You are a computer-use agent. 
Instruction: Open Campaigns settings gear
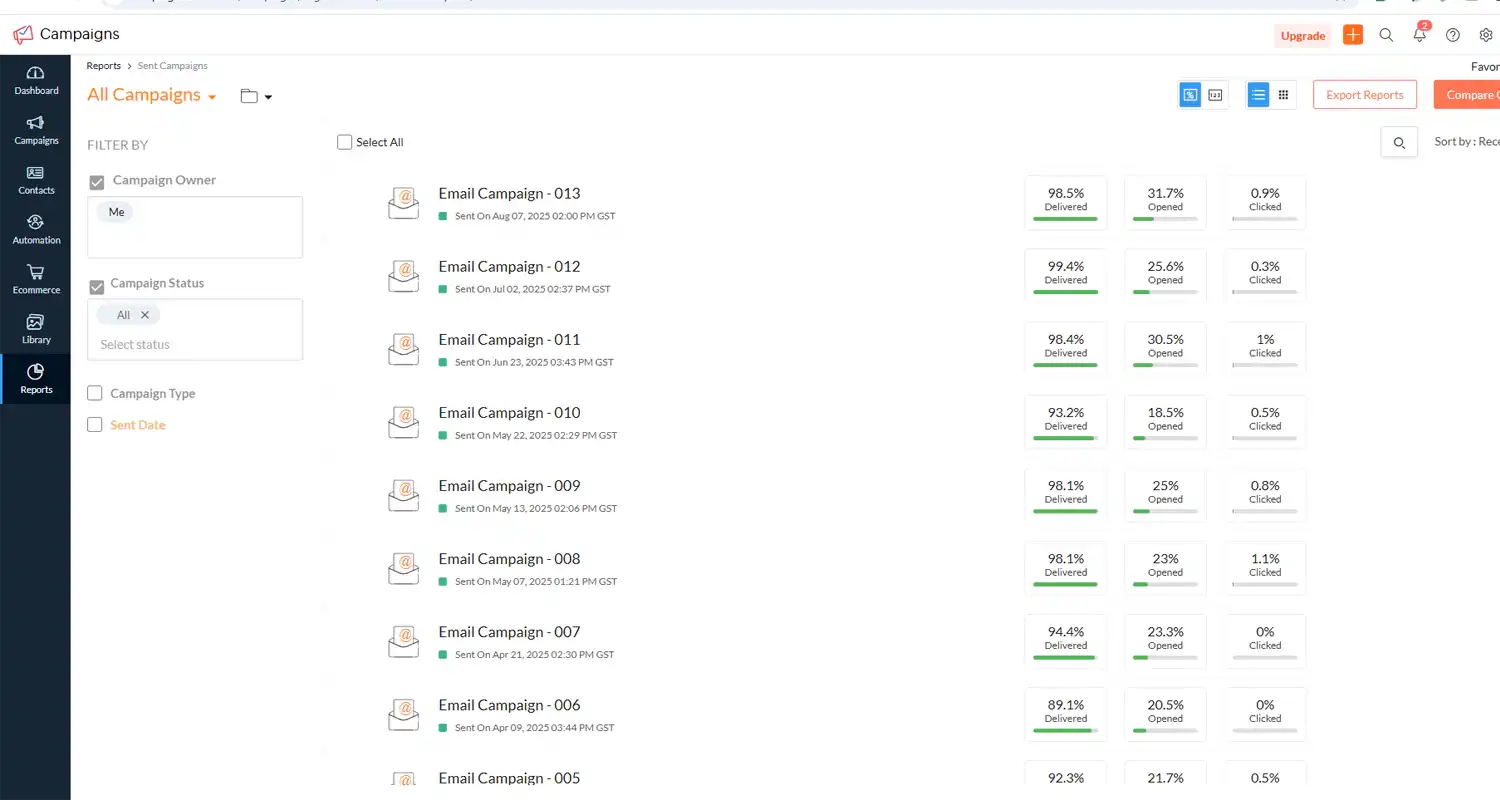[1486, 34]
